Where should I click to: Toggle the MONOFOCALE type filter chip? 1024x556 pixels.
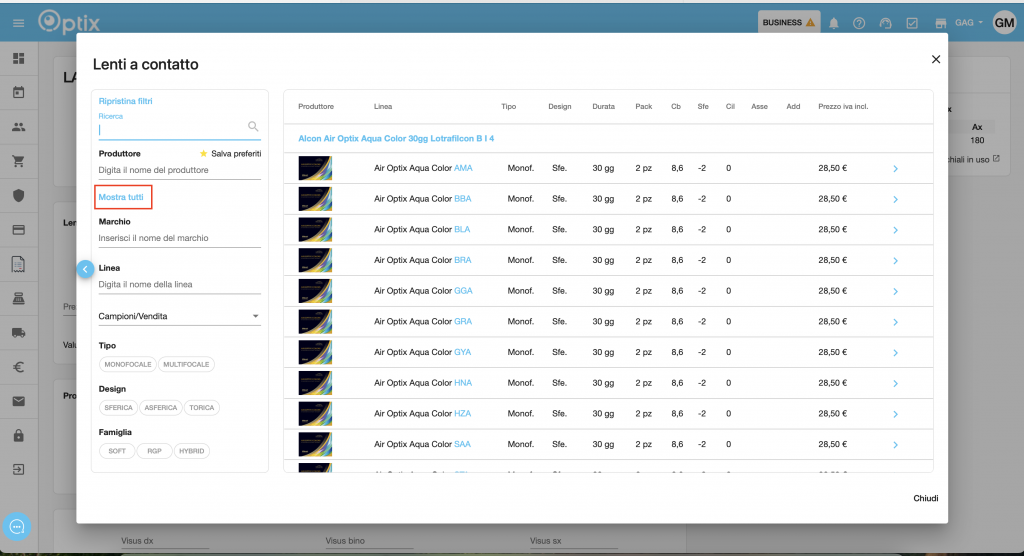click(x=128, y=364)
